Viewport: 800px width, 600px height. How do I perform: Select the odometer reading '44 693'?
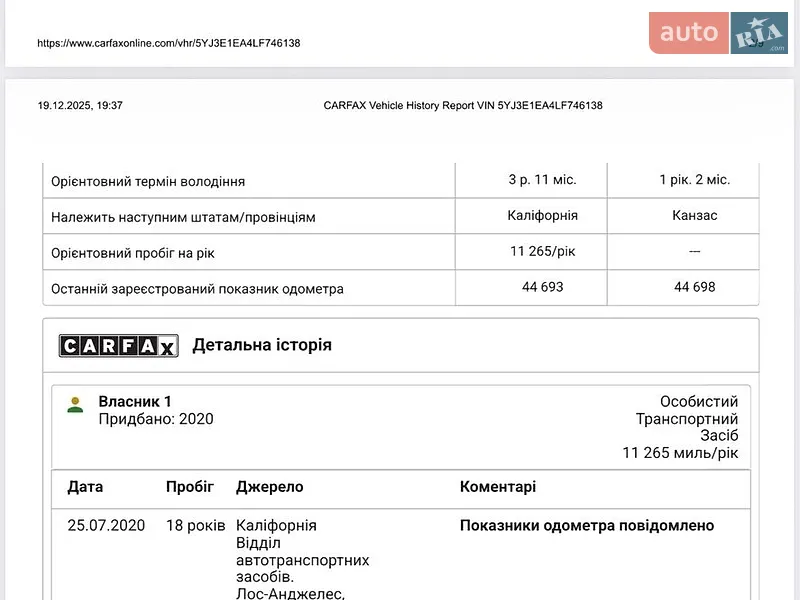(x=542, y=287)
